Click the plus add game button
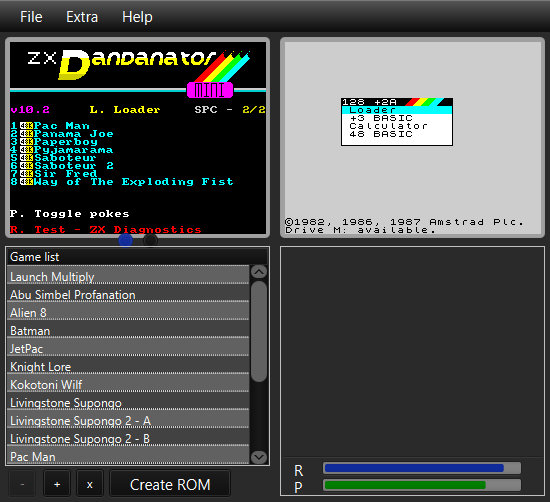 coord(57,484)
